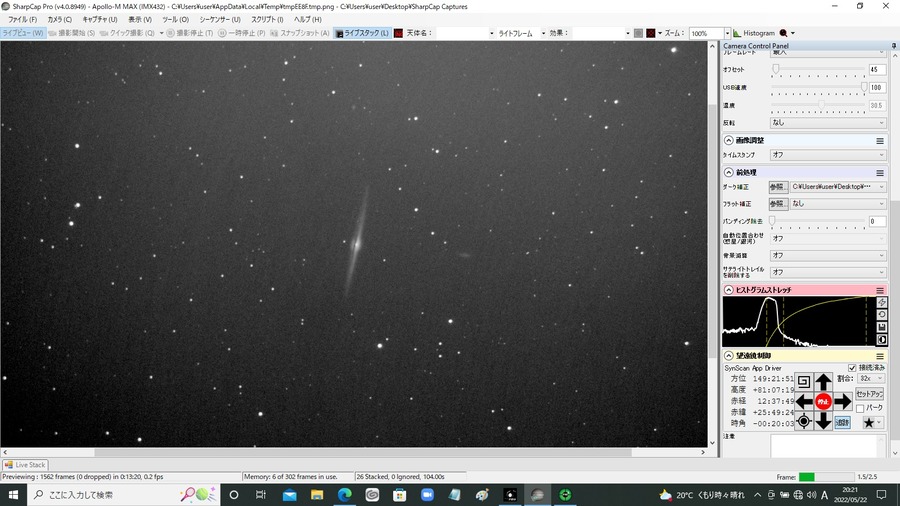Click the red reticle overlay icon near zoom
This screenshot has width=900, height=506.
[651, 33]
